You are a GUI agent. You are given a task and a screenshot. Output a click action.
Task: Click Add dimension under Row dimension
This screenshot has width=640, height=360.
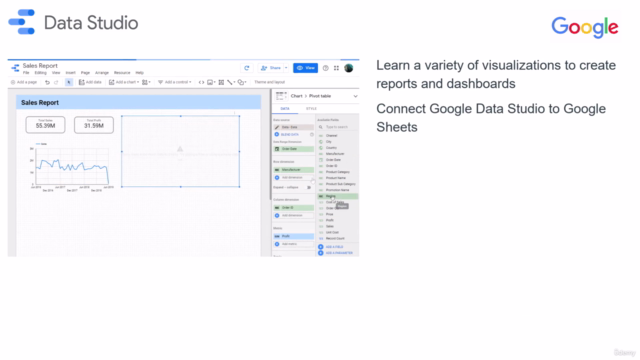[293, 178]
